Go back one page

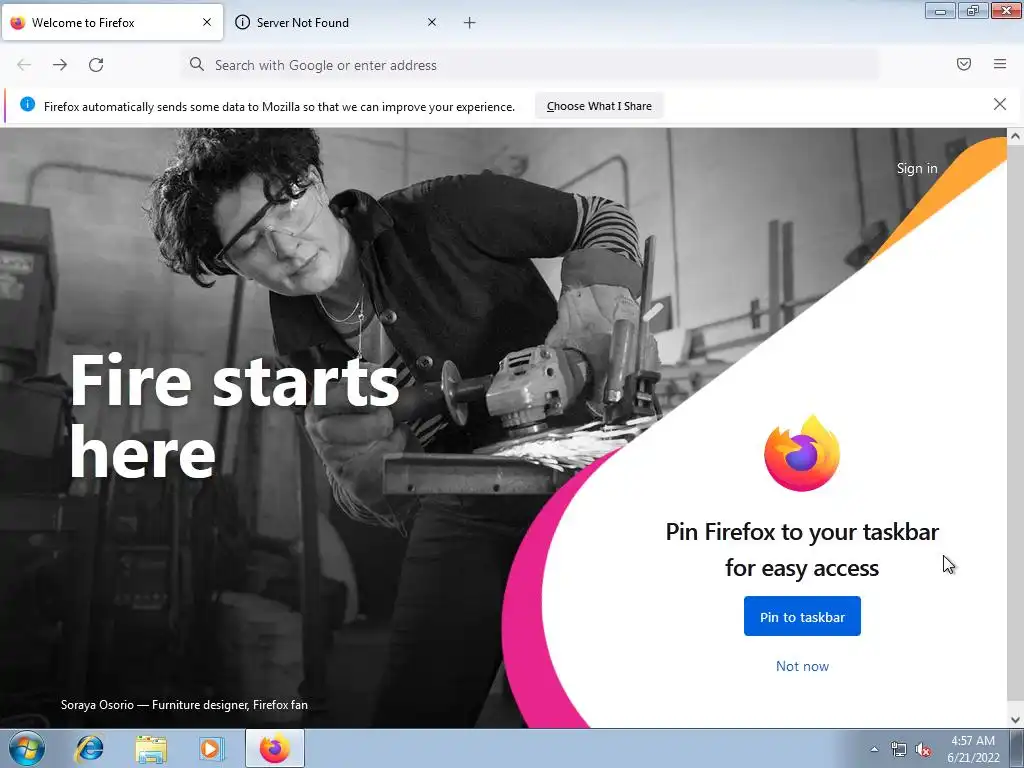(x=24, y=65)
